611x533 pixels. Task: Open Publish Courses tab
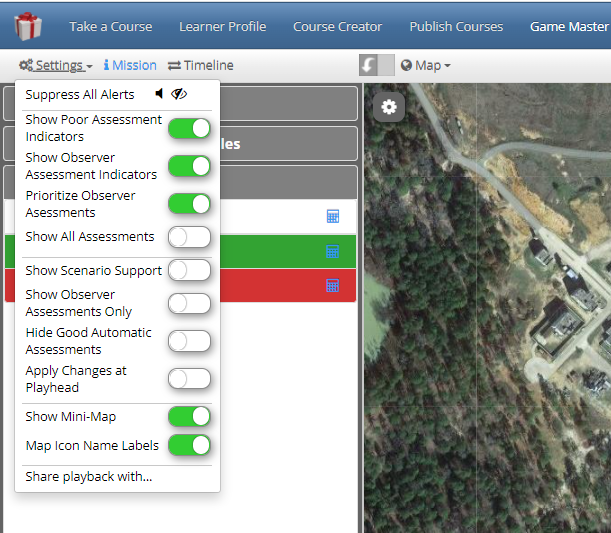point(456,26)
